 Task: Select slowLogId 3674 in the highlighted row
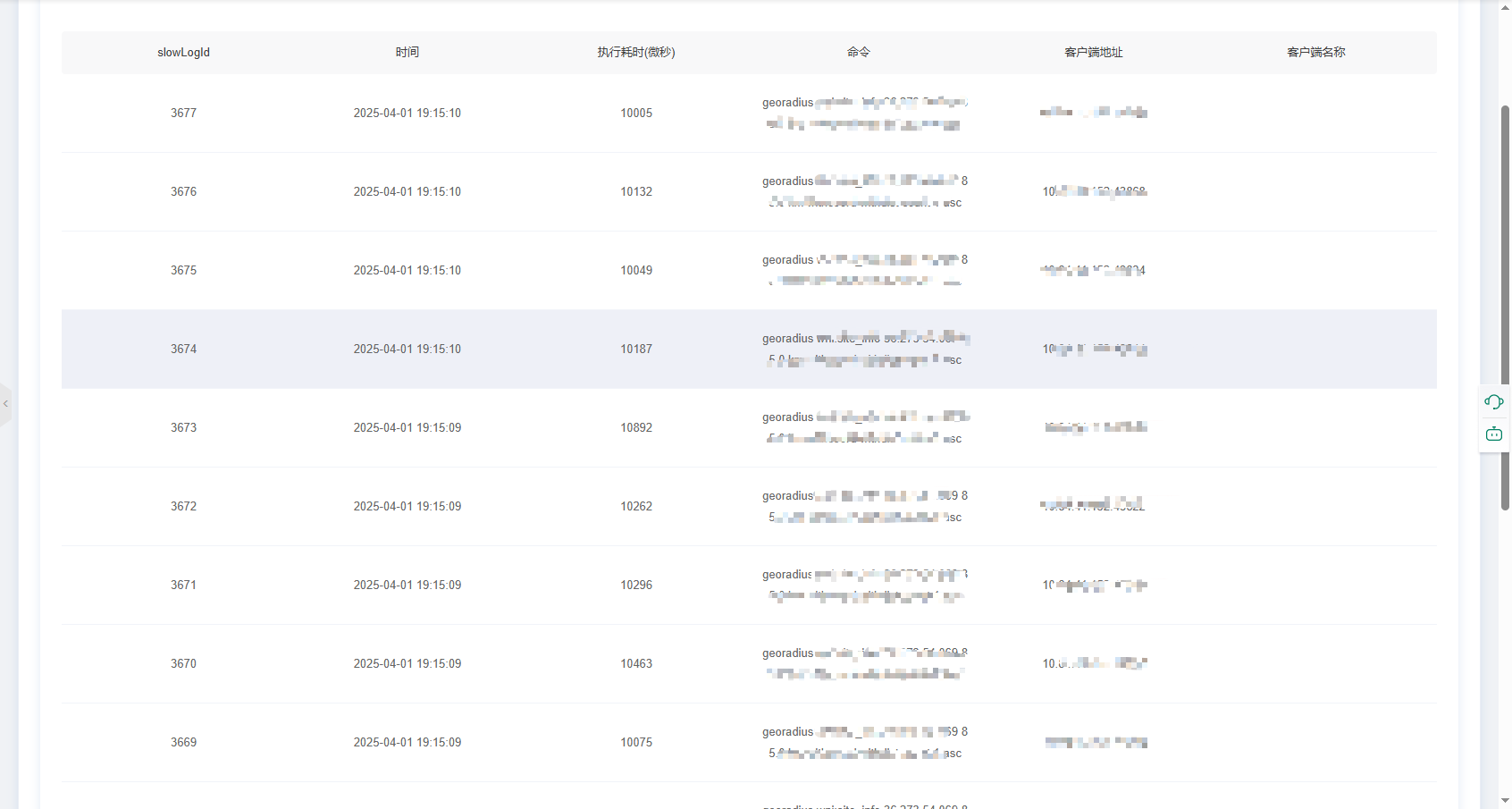tap(183, 350)
